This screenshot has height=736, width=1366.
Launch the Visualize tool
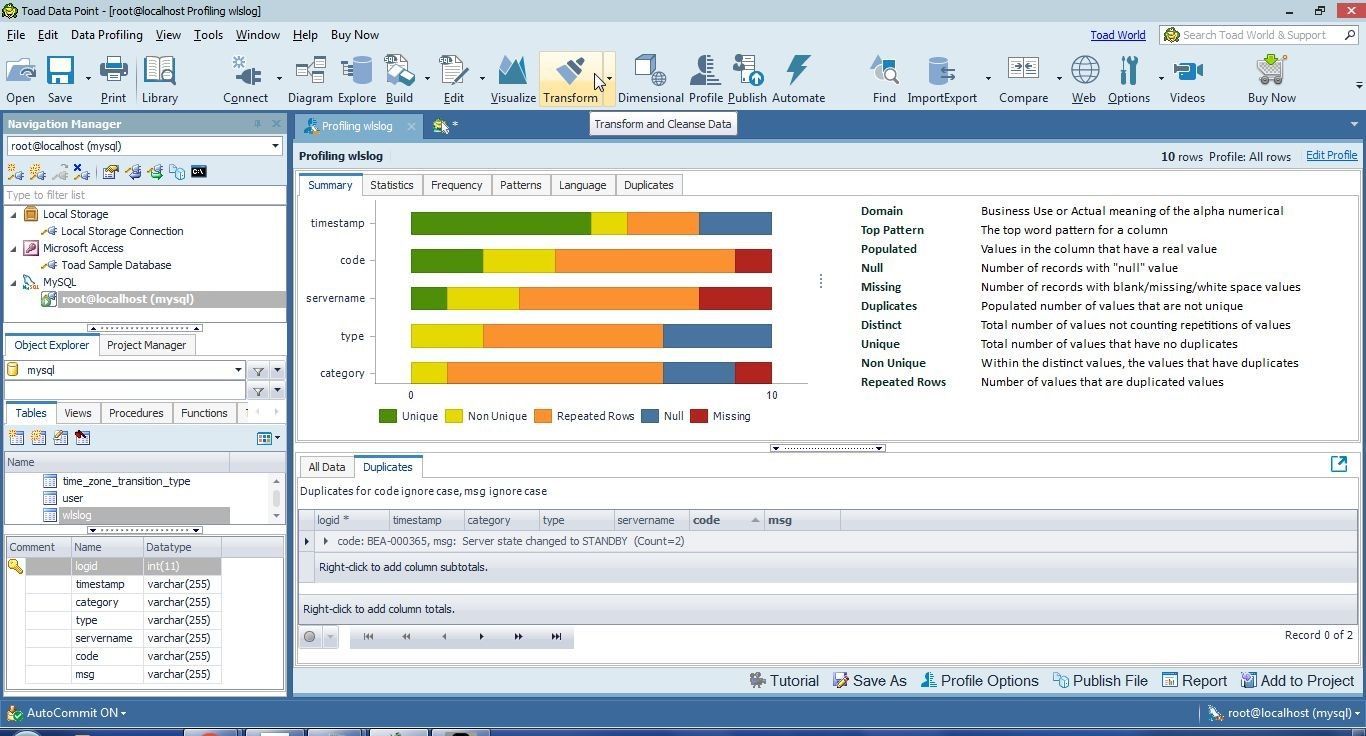(512, 79)
